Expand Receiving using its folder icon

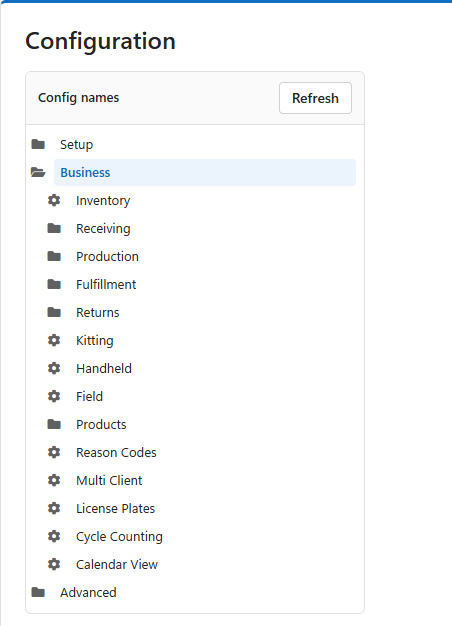[x=54, y=228]
